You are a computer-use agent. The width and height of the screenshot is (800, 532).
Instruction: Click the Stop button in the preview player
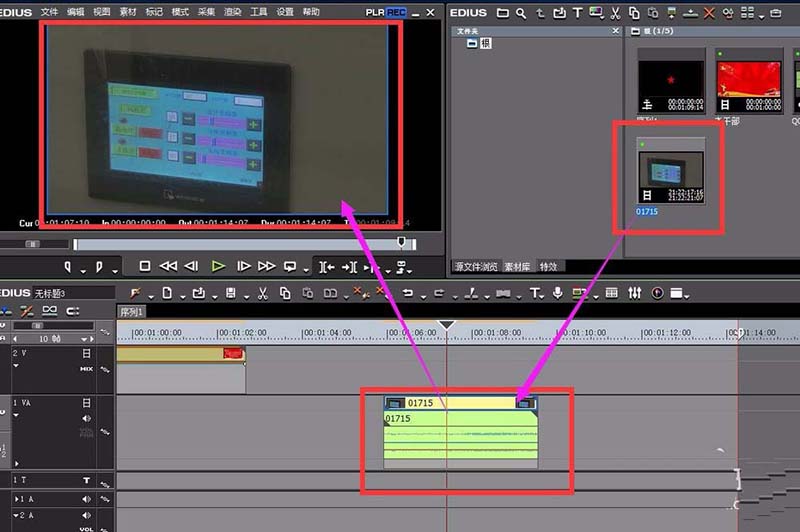pyautogui.click(x=145, y=266)
